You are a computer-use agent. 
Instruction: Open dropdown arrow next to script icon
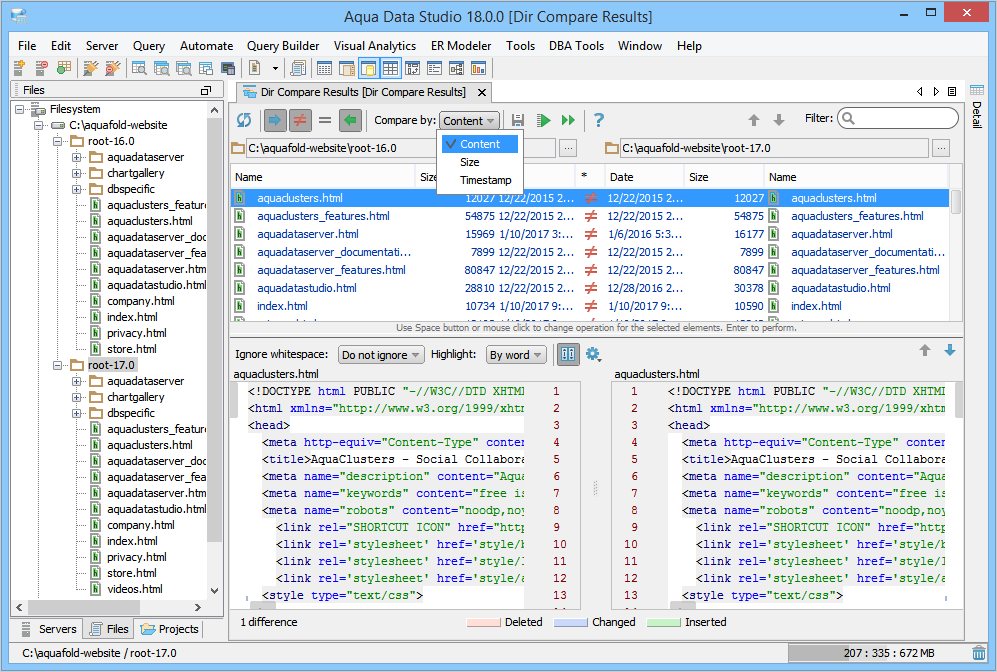tap(275, 68)
